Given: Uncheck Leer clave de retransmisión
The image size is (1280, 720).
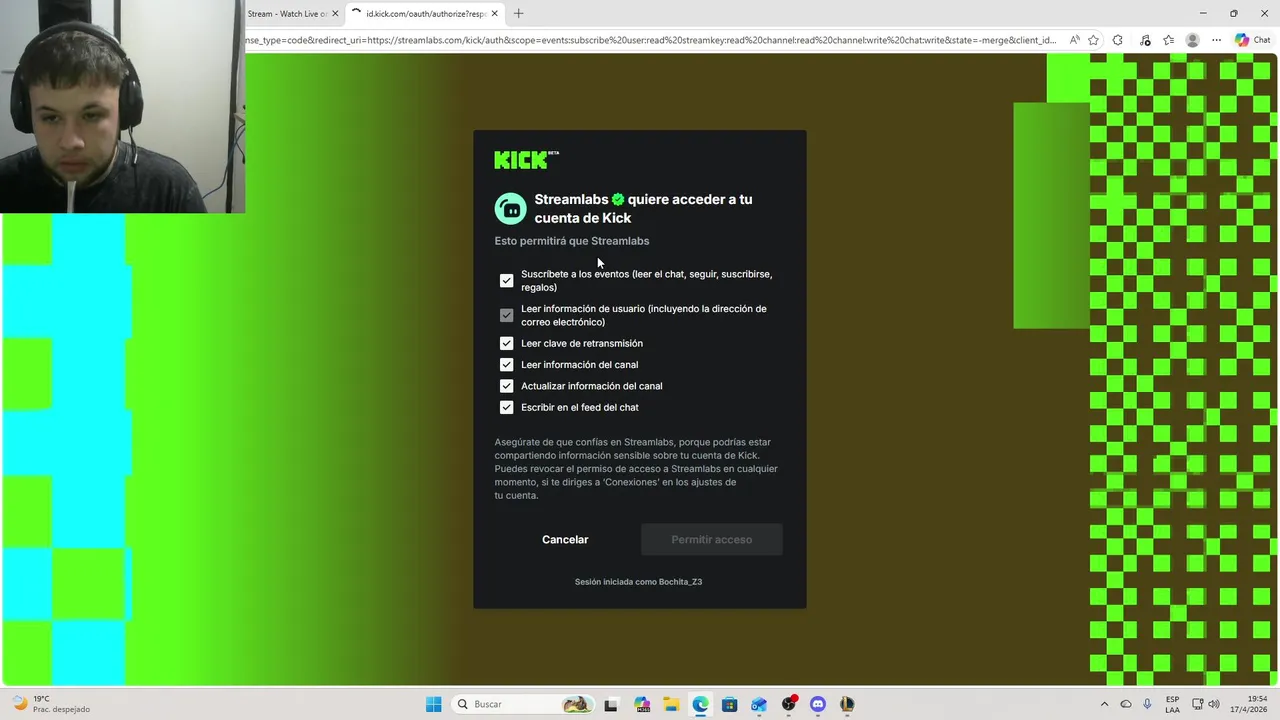Looking at the screenshot, I should [x=506, y=343].
